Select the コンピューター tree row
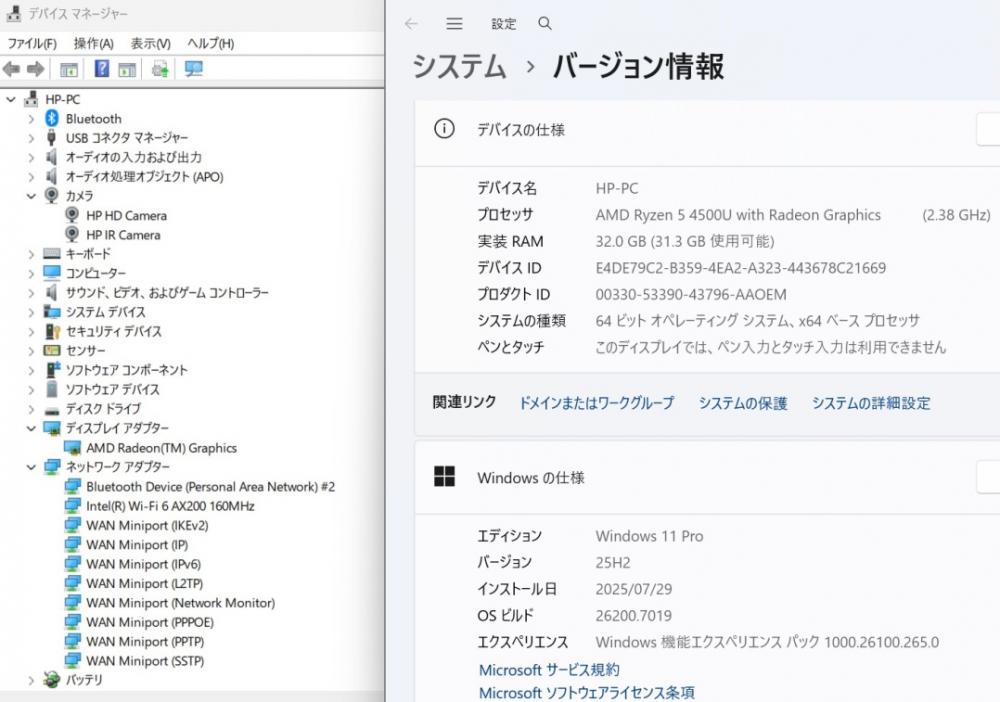The image size is (1000, 702). [96, 274]
